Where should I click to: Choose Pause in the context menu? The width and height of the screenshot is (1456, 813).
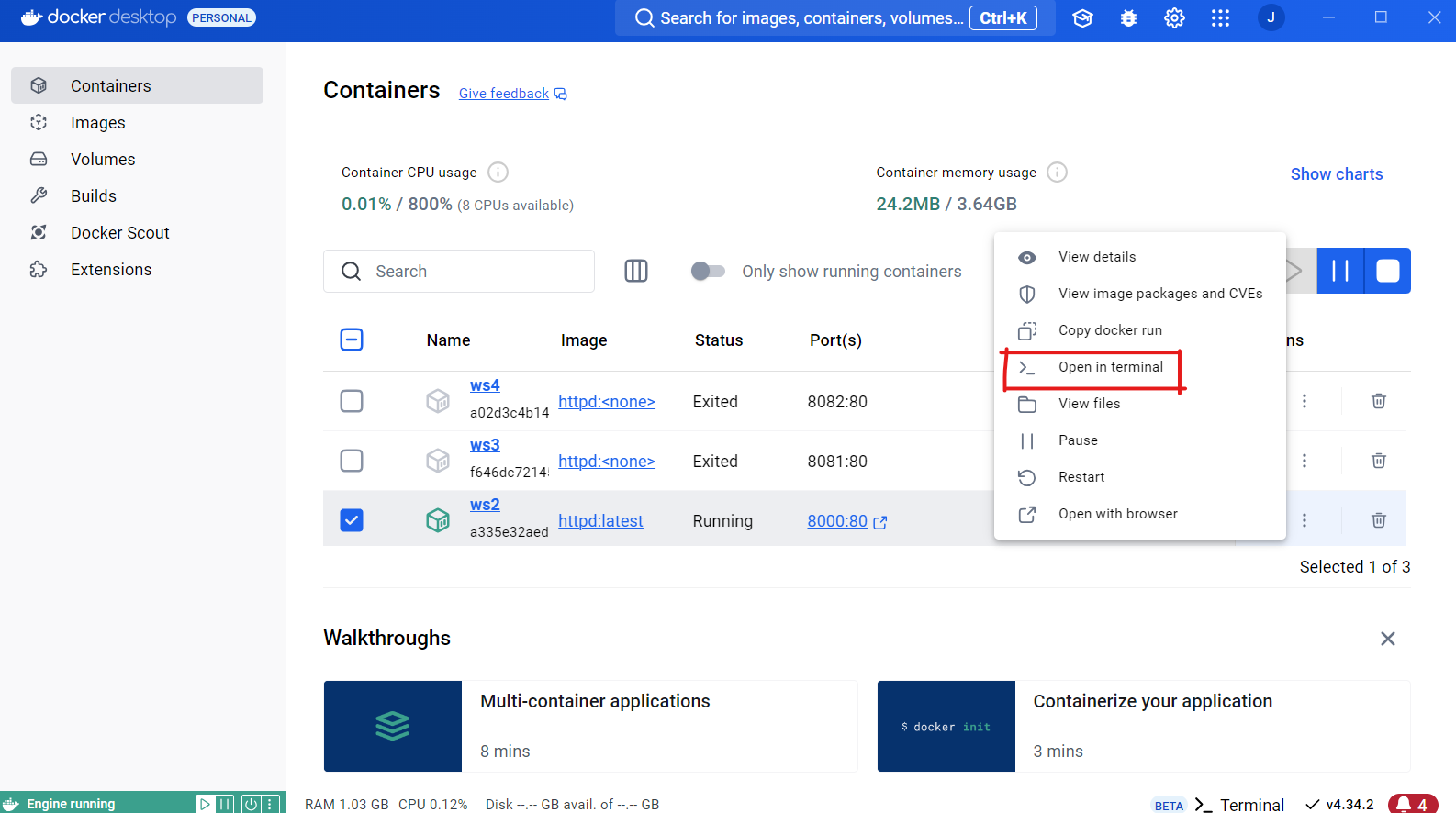tap(1139, 440)
